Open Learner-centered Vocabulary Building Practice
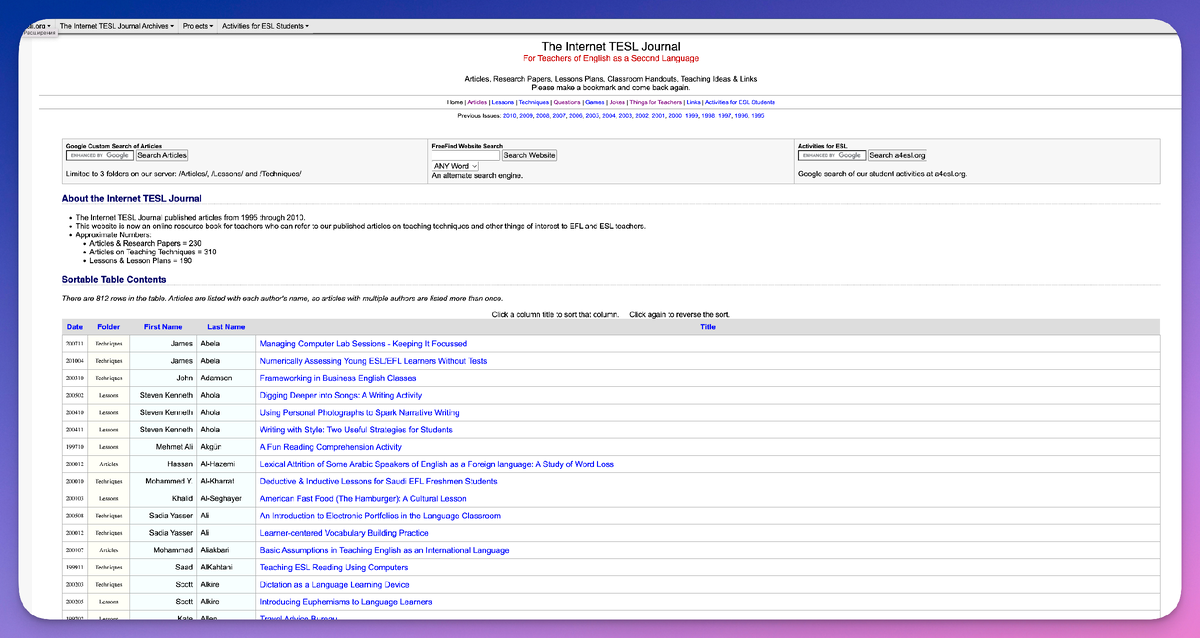 pyautogui.click(x=344, y=533)
